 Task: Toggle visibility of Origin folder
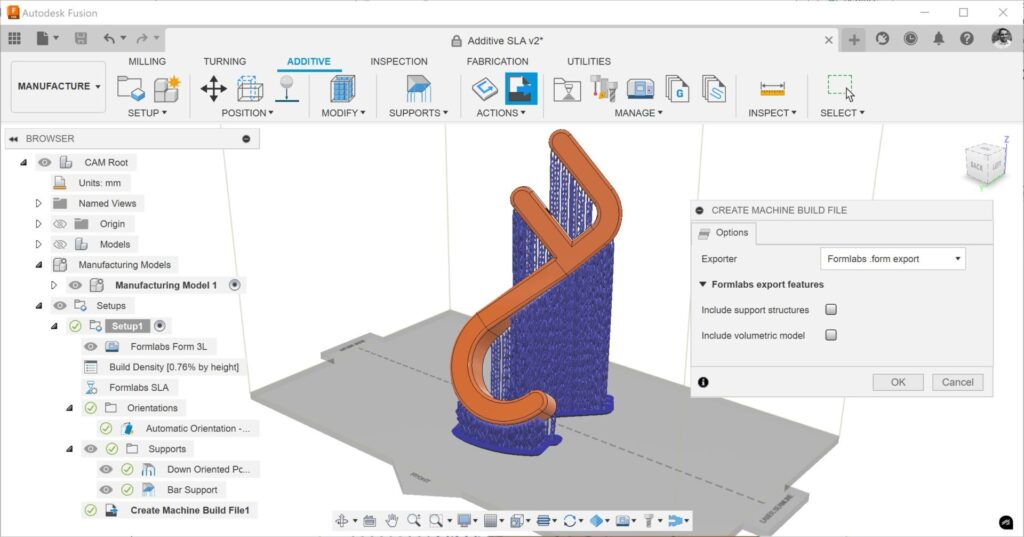(x=59, y=223)
